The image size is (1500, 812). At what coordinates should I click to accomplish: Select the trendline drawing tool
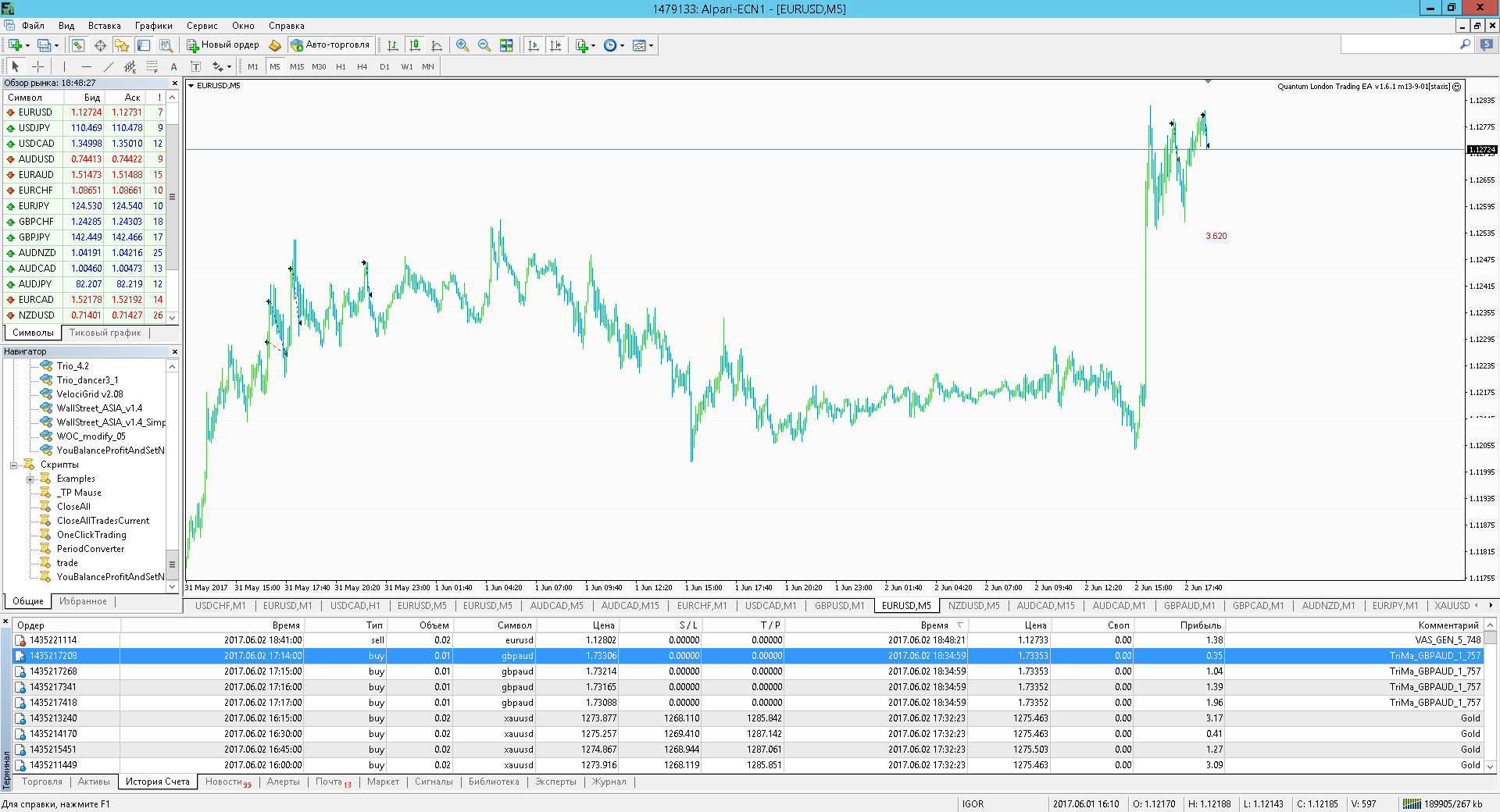(x=109, y=66)
